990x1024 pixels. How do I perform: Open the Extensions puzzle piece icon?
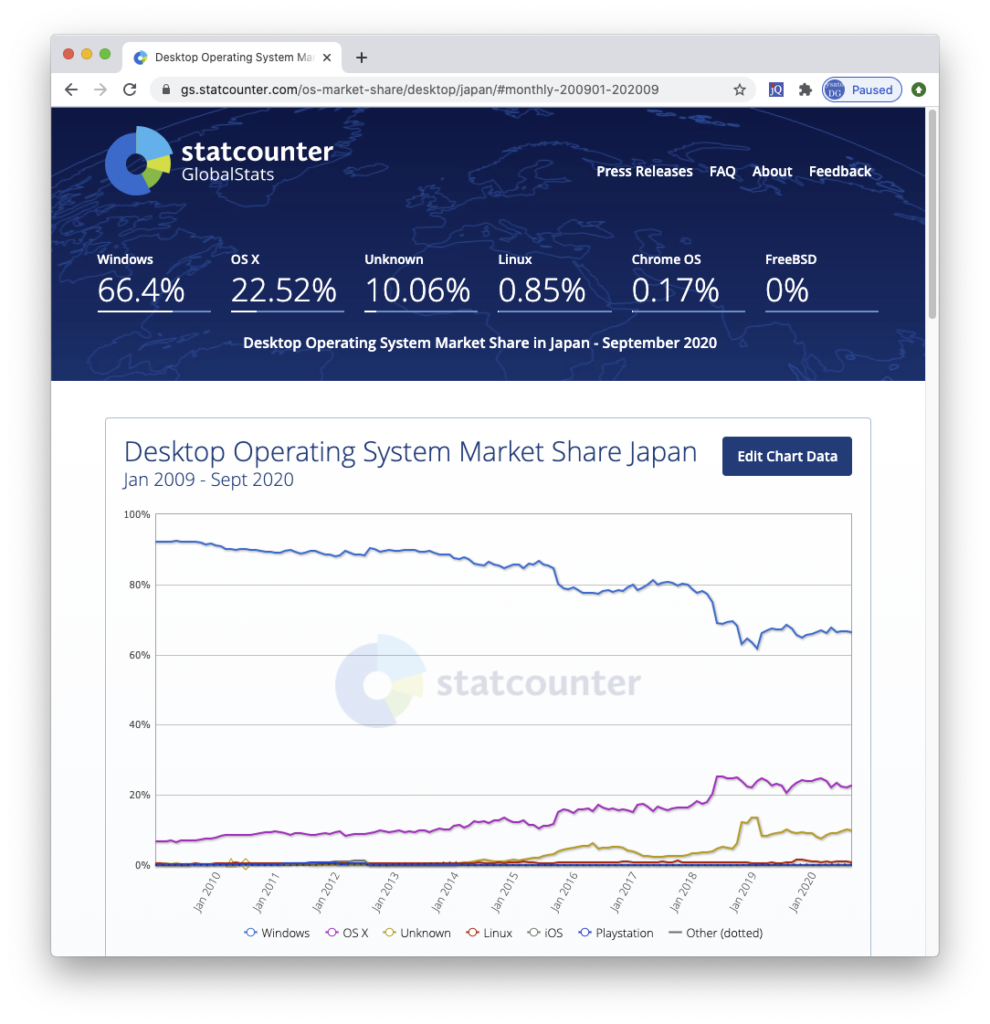pyautogui.click(x=805, y=90)
